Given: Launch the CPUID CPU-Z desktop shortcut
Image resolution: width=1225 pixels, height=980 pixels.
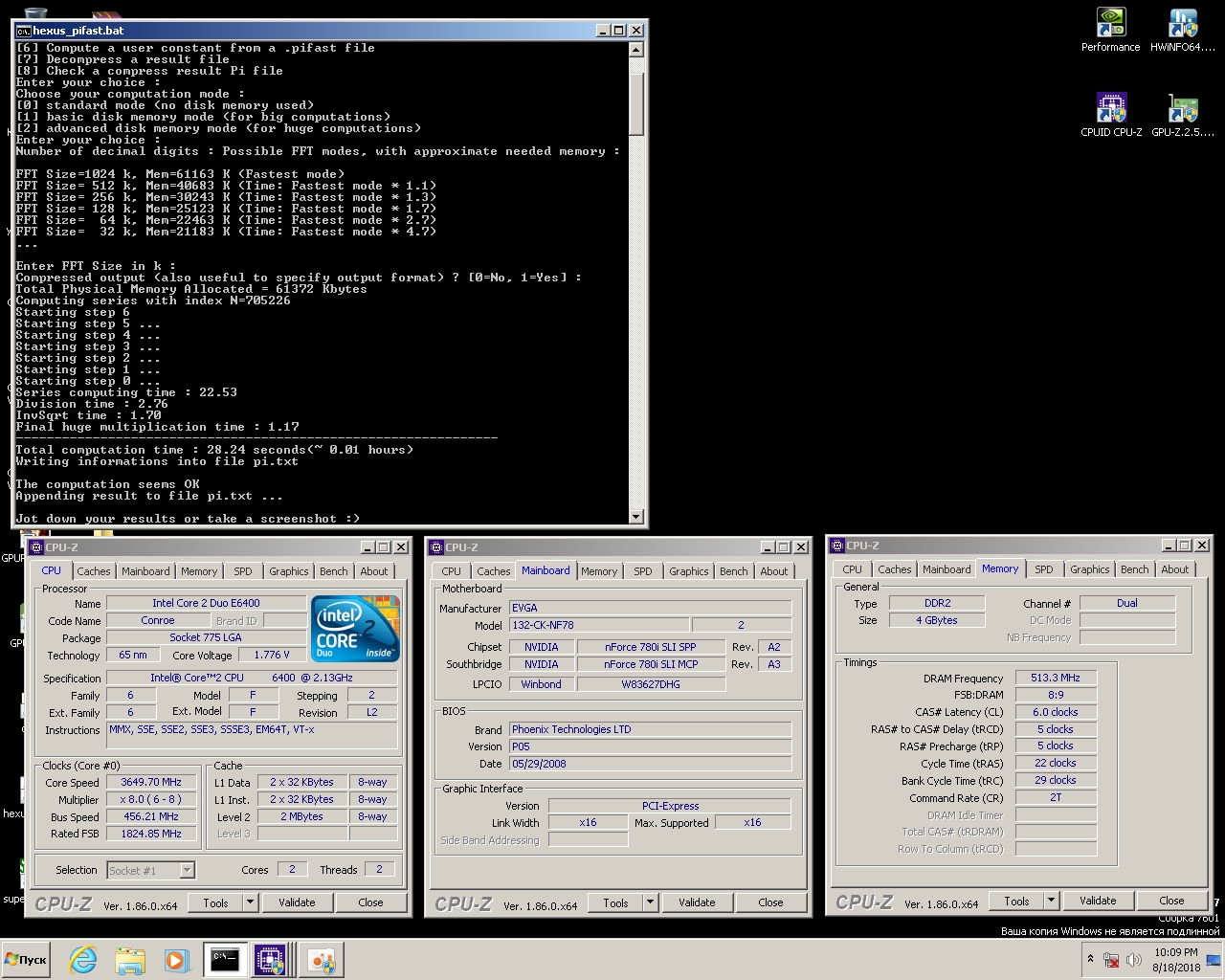Looking at the screenshot, I should [x=1111, y=115].
